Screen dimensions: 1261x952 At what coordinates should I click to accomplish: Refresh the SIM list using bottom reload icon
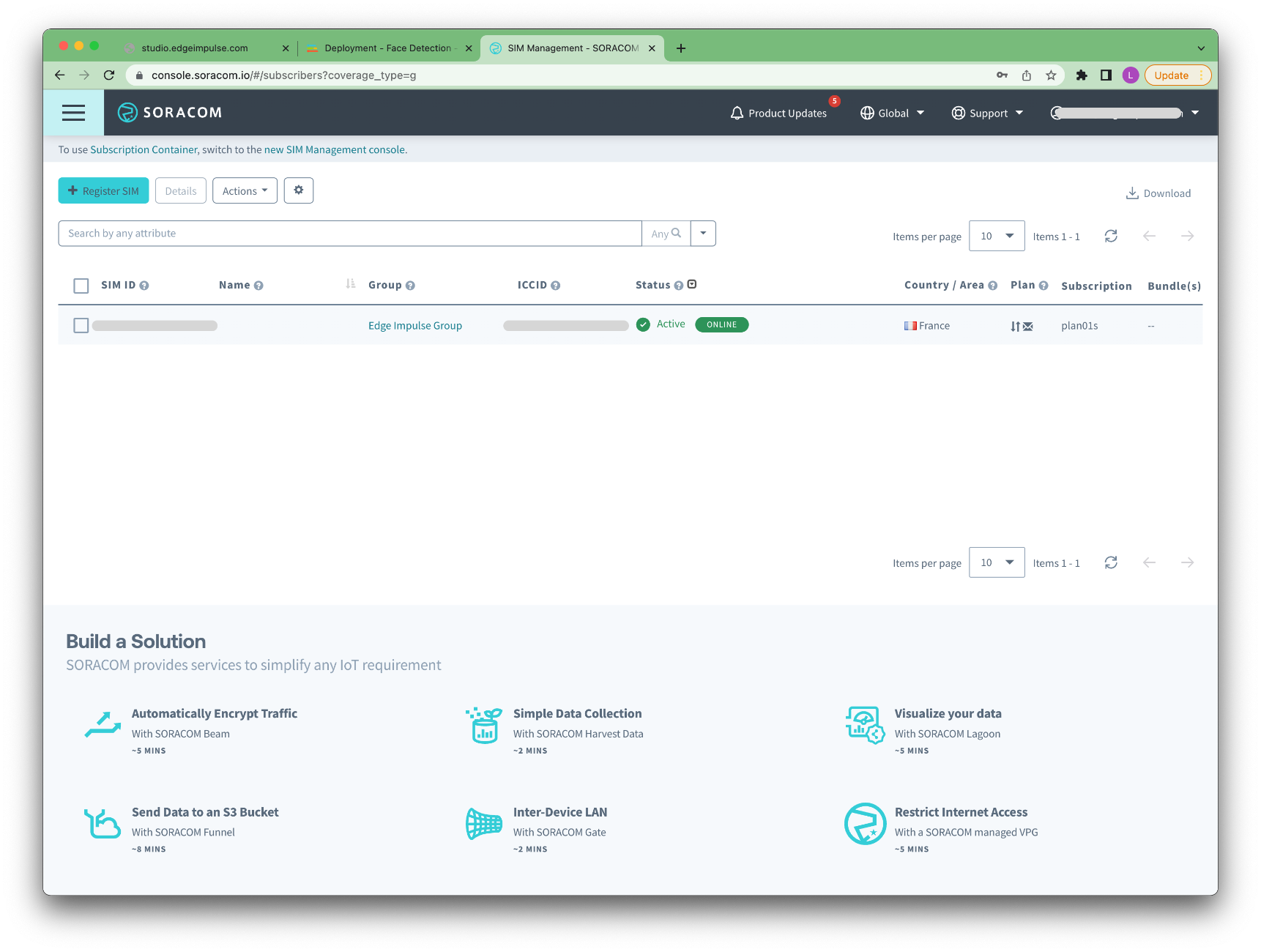tap(1111, 562)
